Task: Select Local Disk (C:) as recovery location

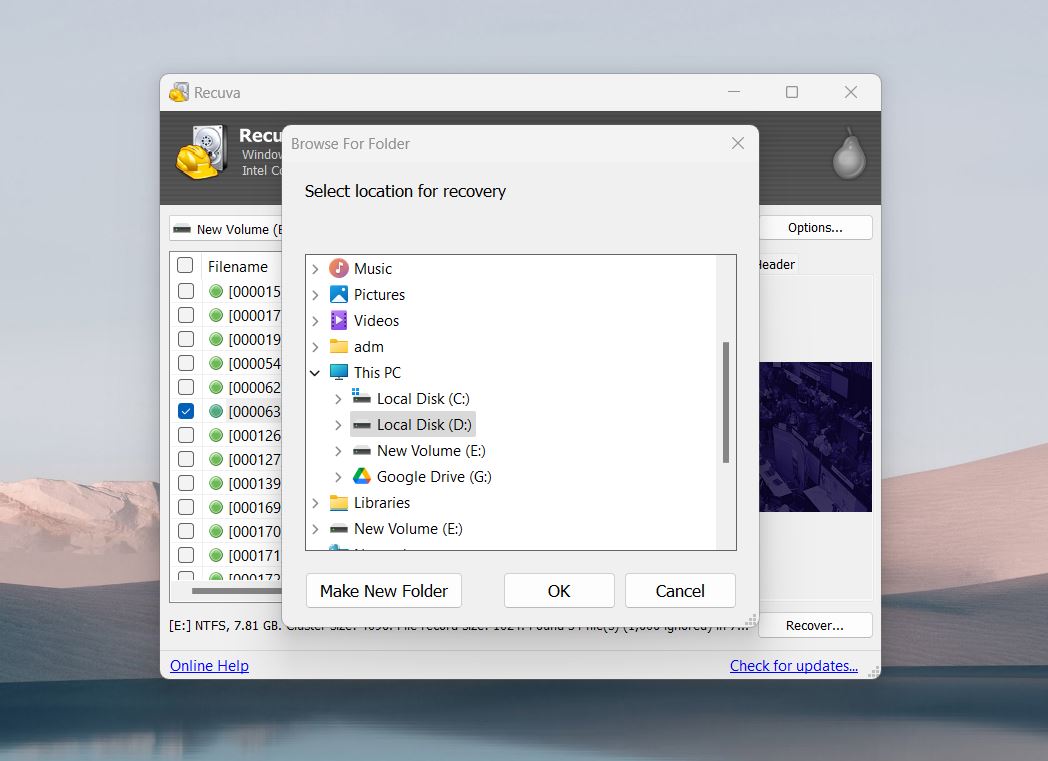Action: coord(423,399)
